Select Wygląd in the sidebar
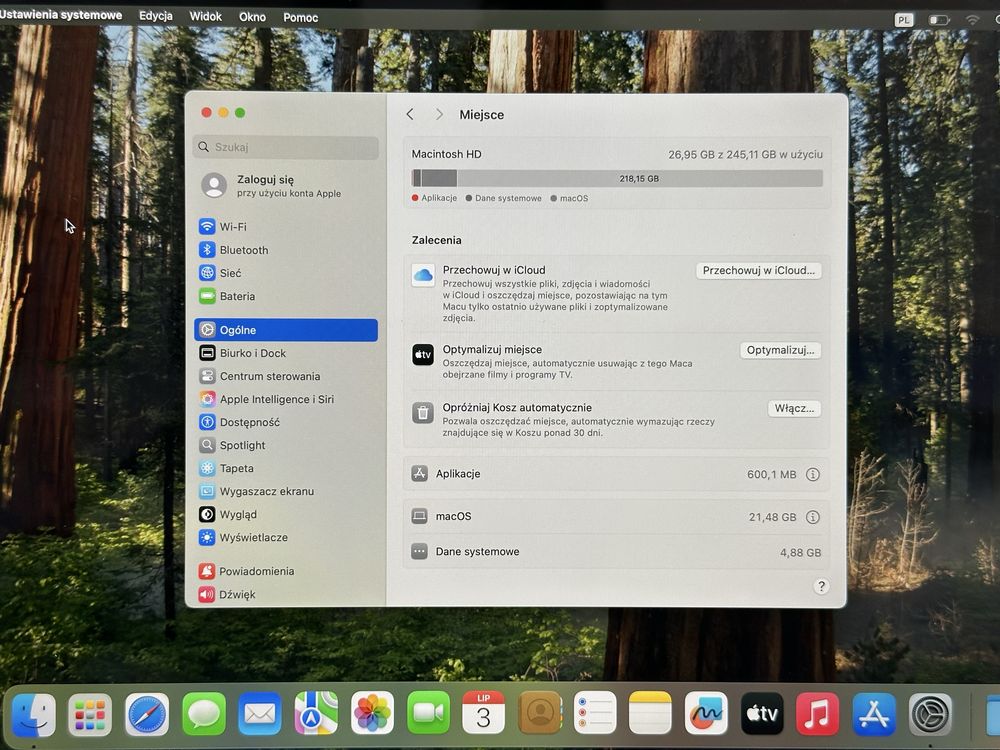This screenshot has height=750, width=1000. [x=286, y=514]
